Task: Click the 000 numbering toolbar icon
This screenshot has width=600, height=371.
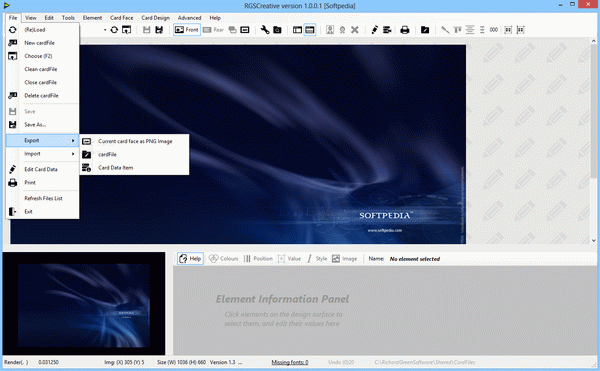Action: [x=494, y=29]
